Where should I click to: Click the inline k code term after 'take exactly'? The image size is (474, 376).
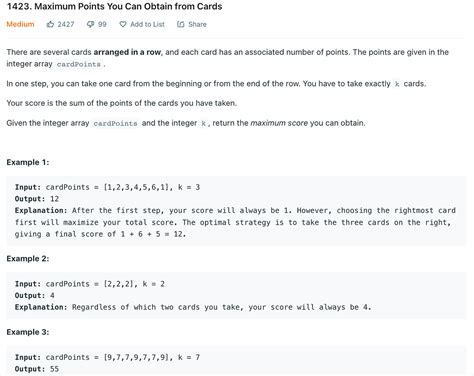pos(397,84)
